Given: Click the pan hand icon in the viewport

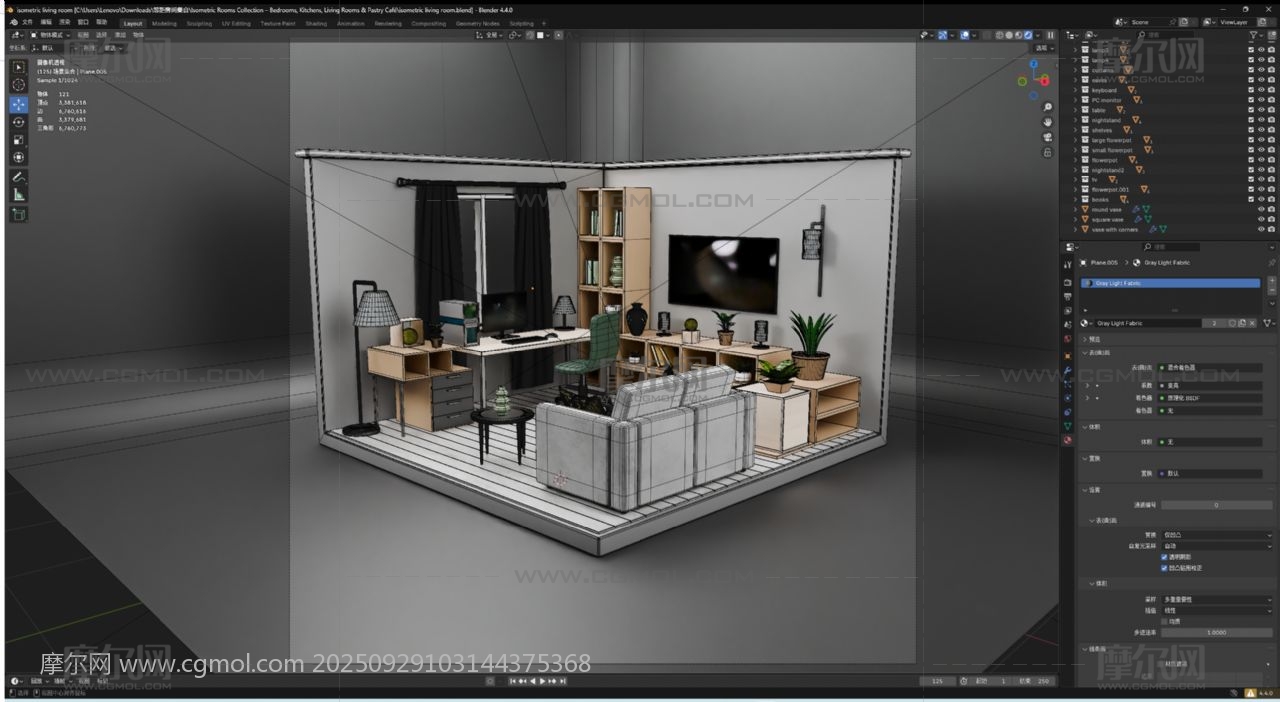Looking at the screenshot, I should point(1047,122).
